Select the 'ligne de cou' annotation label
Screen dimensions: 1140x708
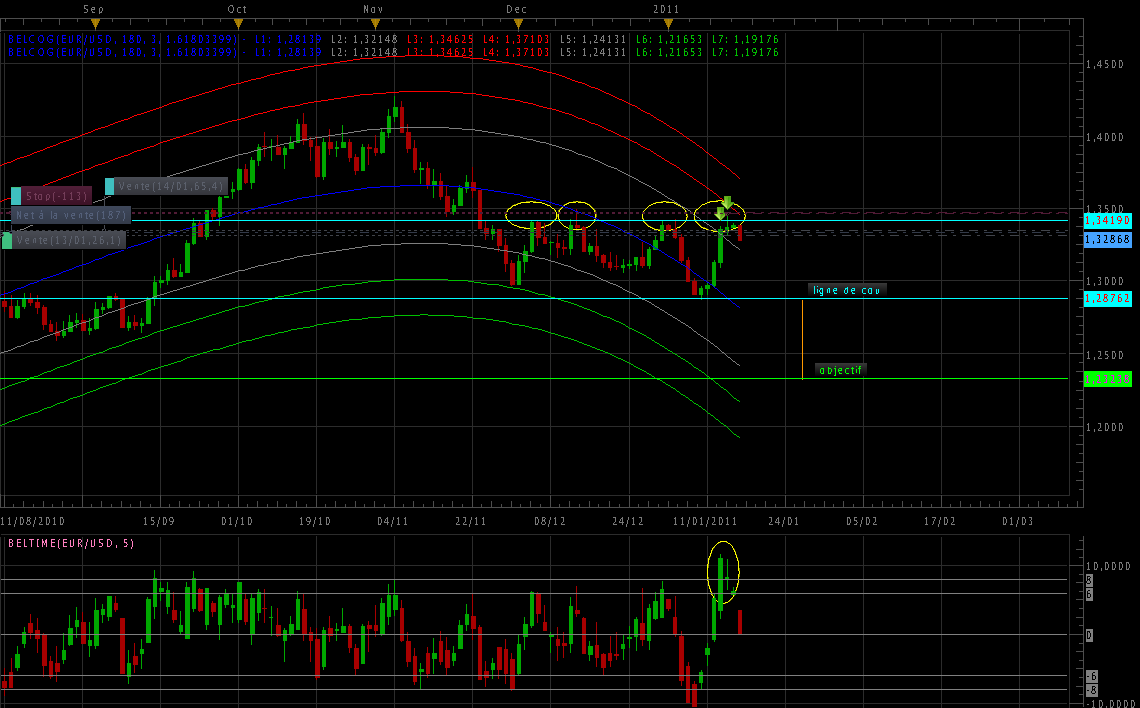coord(847,290)
